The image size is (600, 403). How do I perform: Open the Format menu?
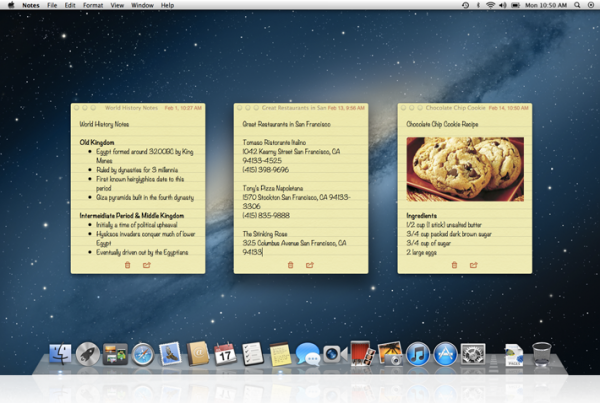(93, 5)
